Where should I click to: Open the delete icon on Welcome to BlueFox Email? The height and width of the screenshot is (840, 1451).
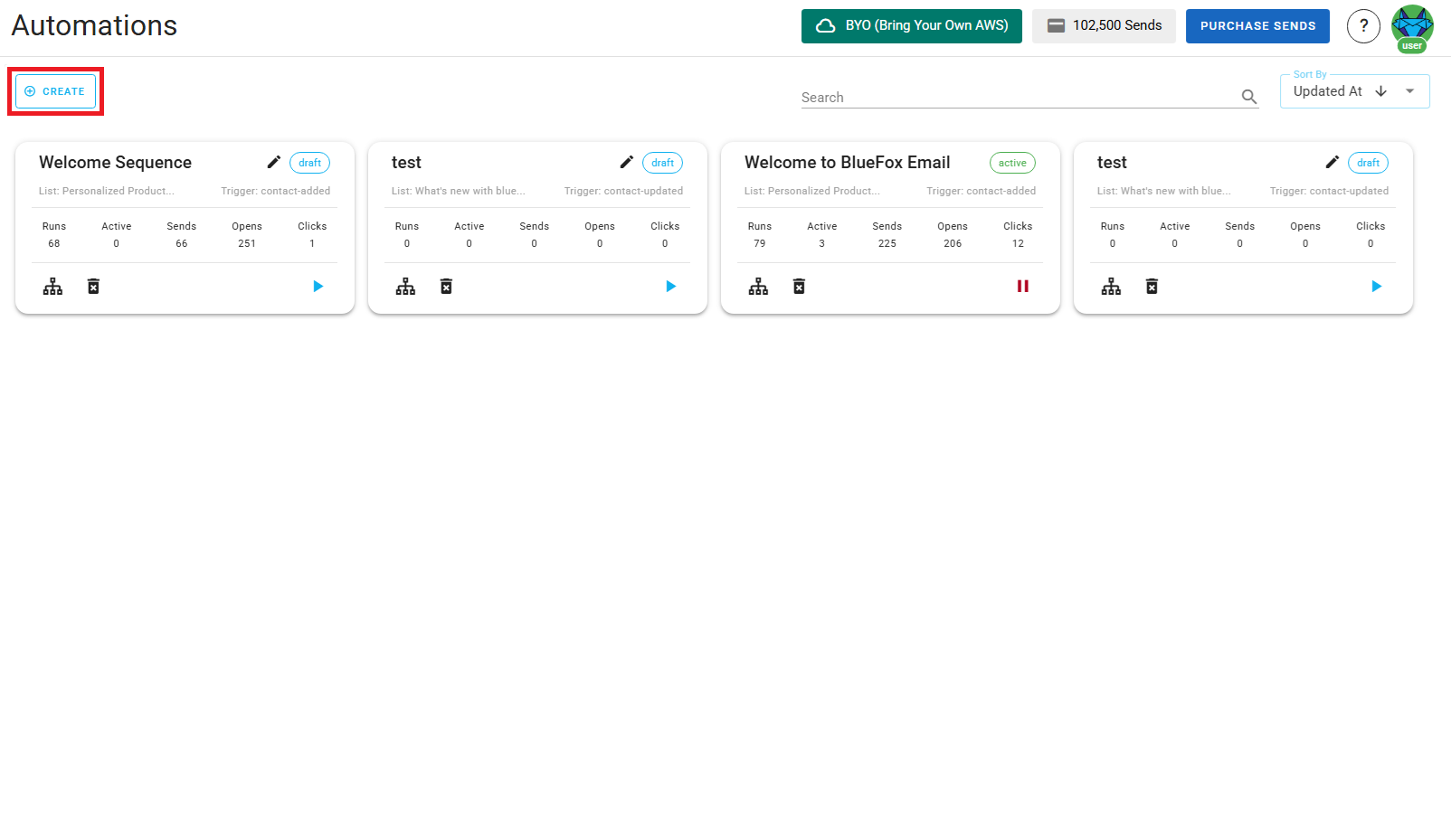point(799,286)
